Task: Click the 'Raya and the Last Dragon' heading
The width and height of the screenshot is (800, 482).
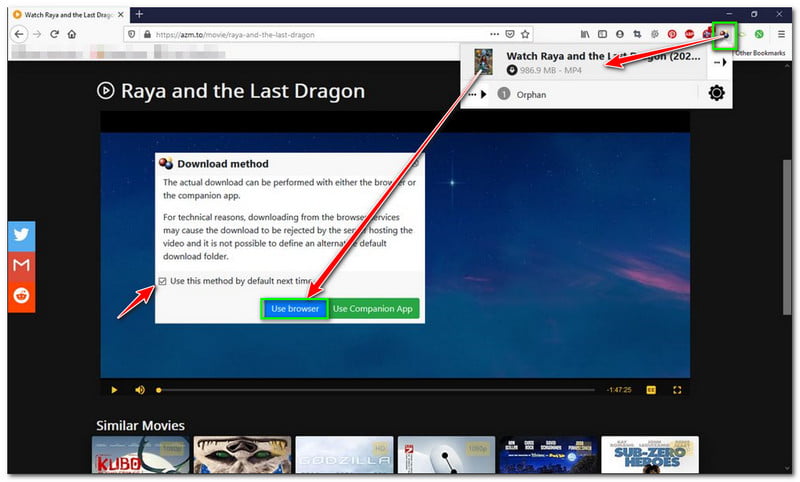Action: 243,91
